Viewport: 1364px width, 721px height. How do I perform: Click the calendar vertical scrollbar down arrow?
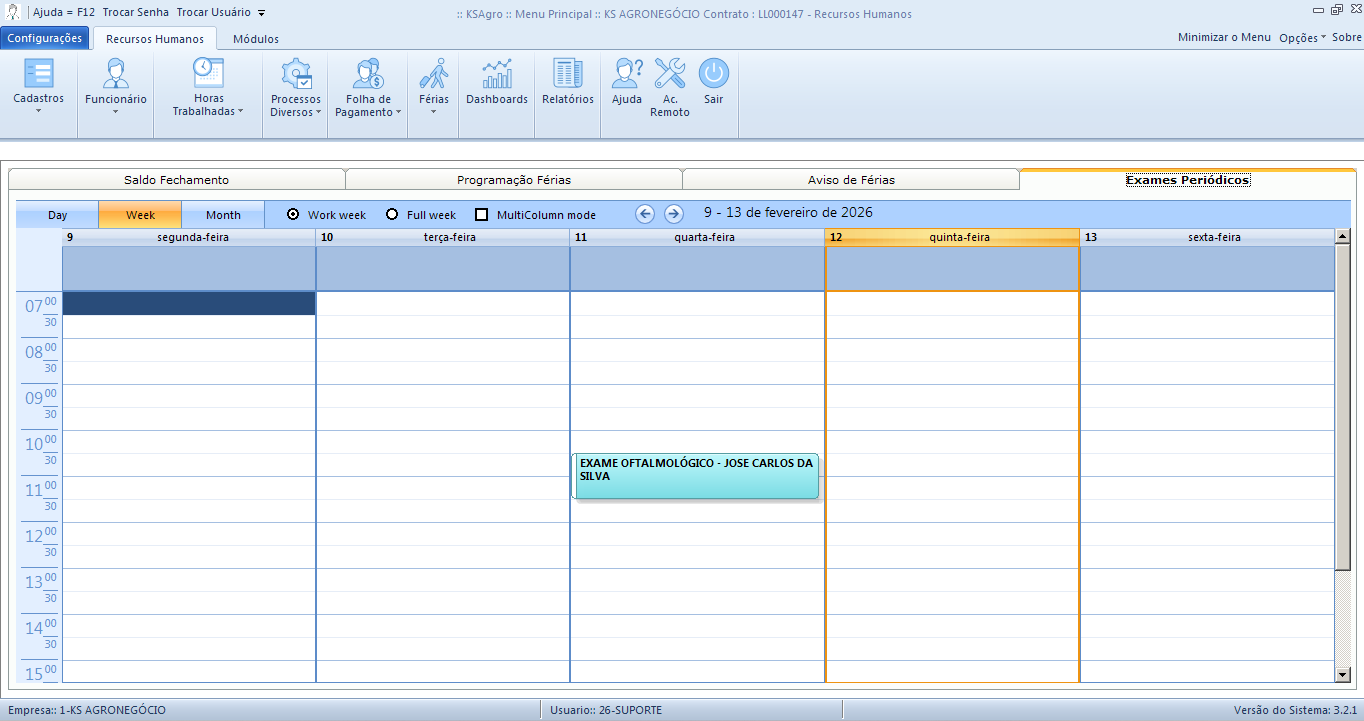pyautogui.click(x=1343, y=675)
